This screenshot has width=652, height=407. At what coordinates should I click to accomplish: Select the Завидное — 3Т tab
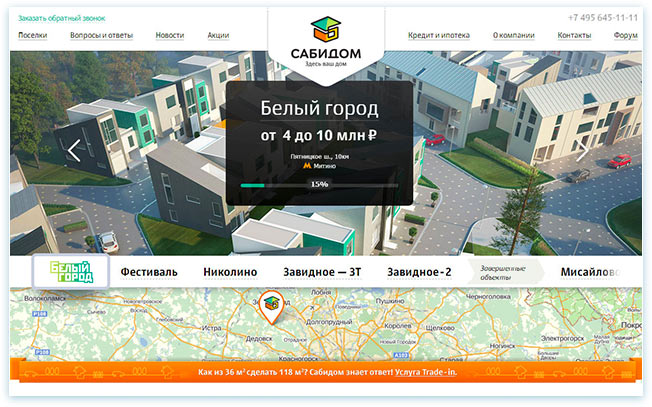click(x=323, y=272)
